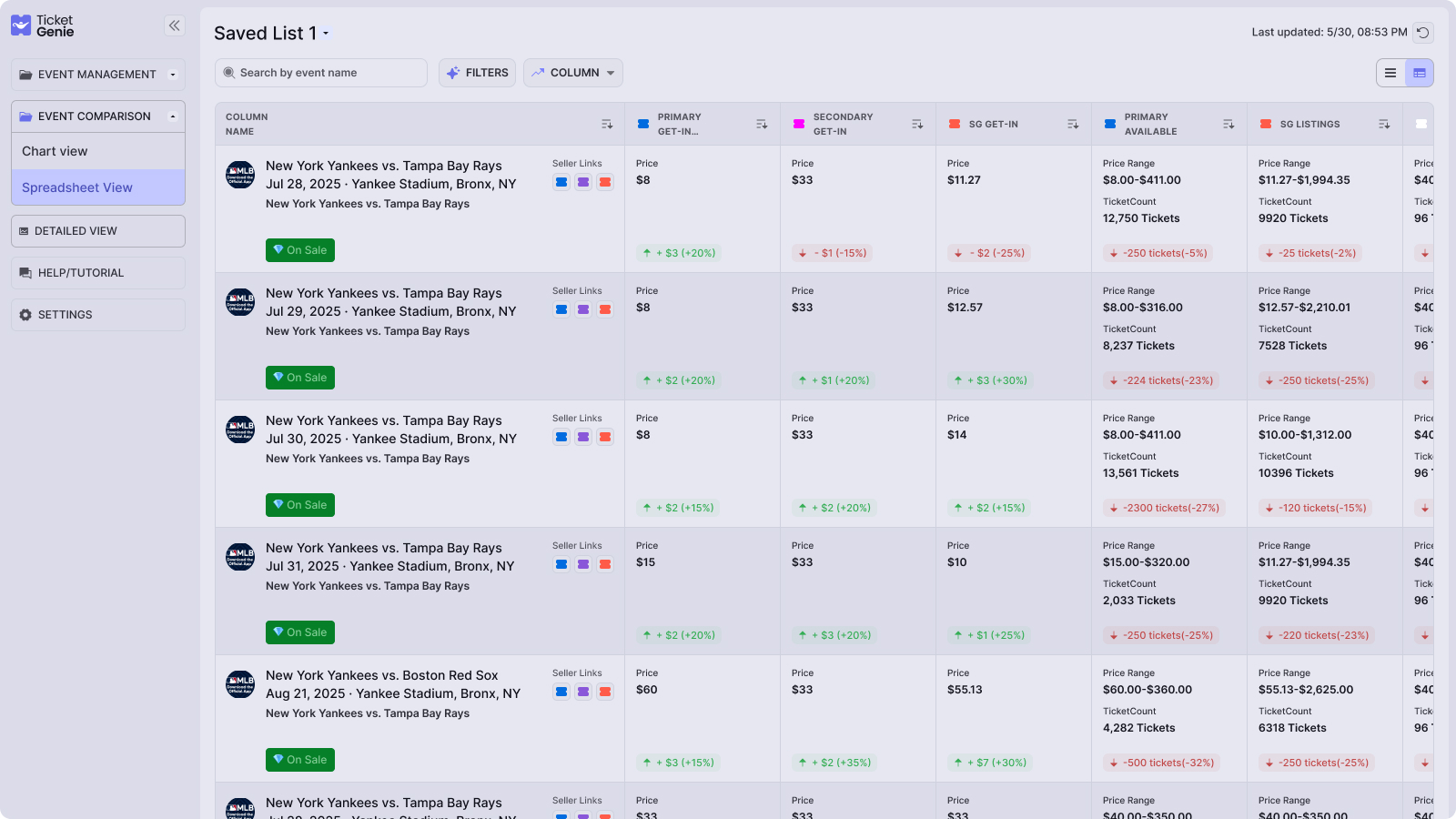Open the COLUMN dropdown

[573, 72]
